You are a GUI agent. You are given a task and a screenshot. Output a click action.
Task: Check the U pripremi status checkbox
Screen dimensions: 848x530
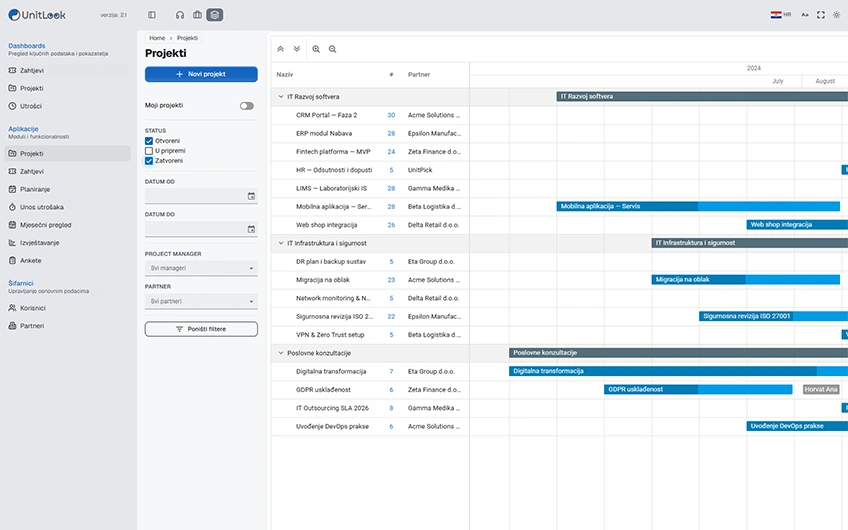point(149,151)
